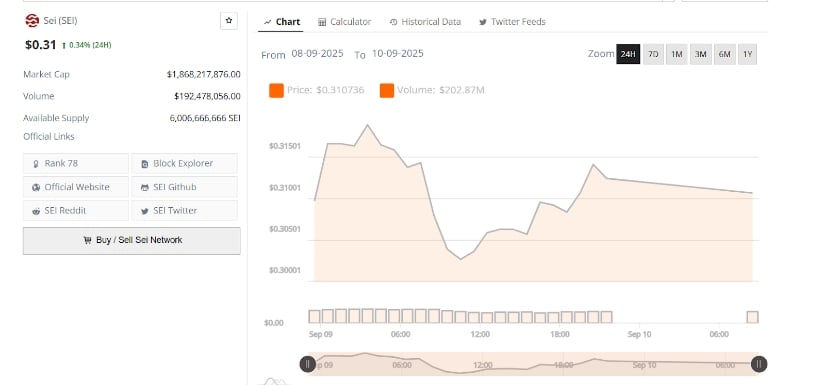Select the 1M zoom range

pyautogui.click(x=677, y=54)
